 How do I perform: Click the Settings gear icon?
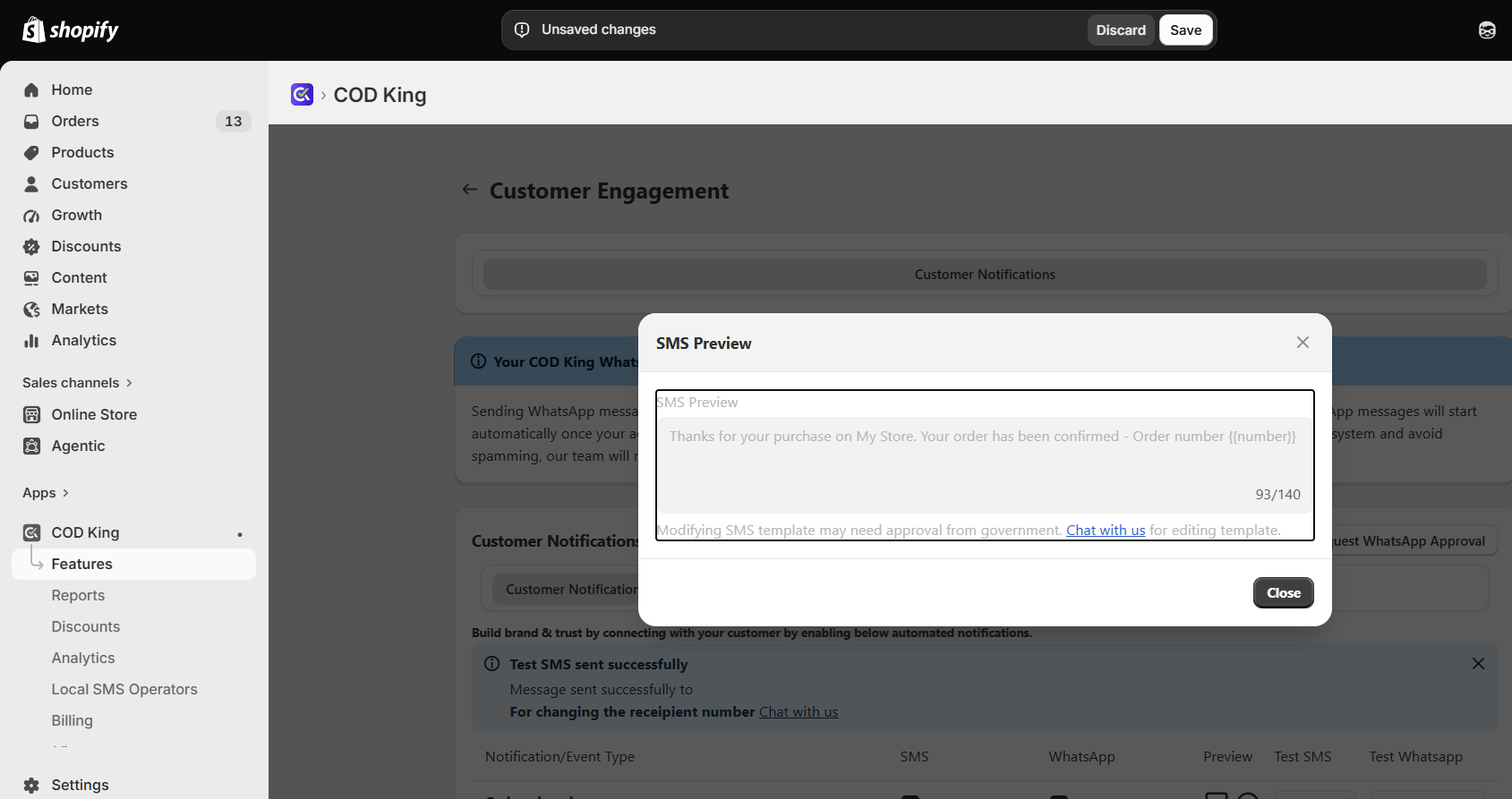tap(31, 785)
